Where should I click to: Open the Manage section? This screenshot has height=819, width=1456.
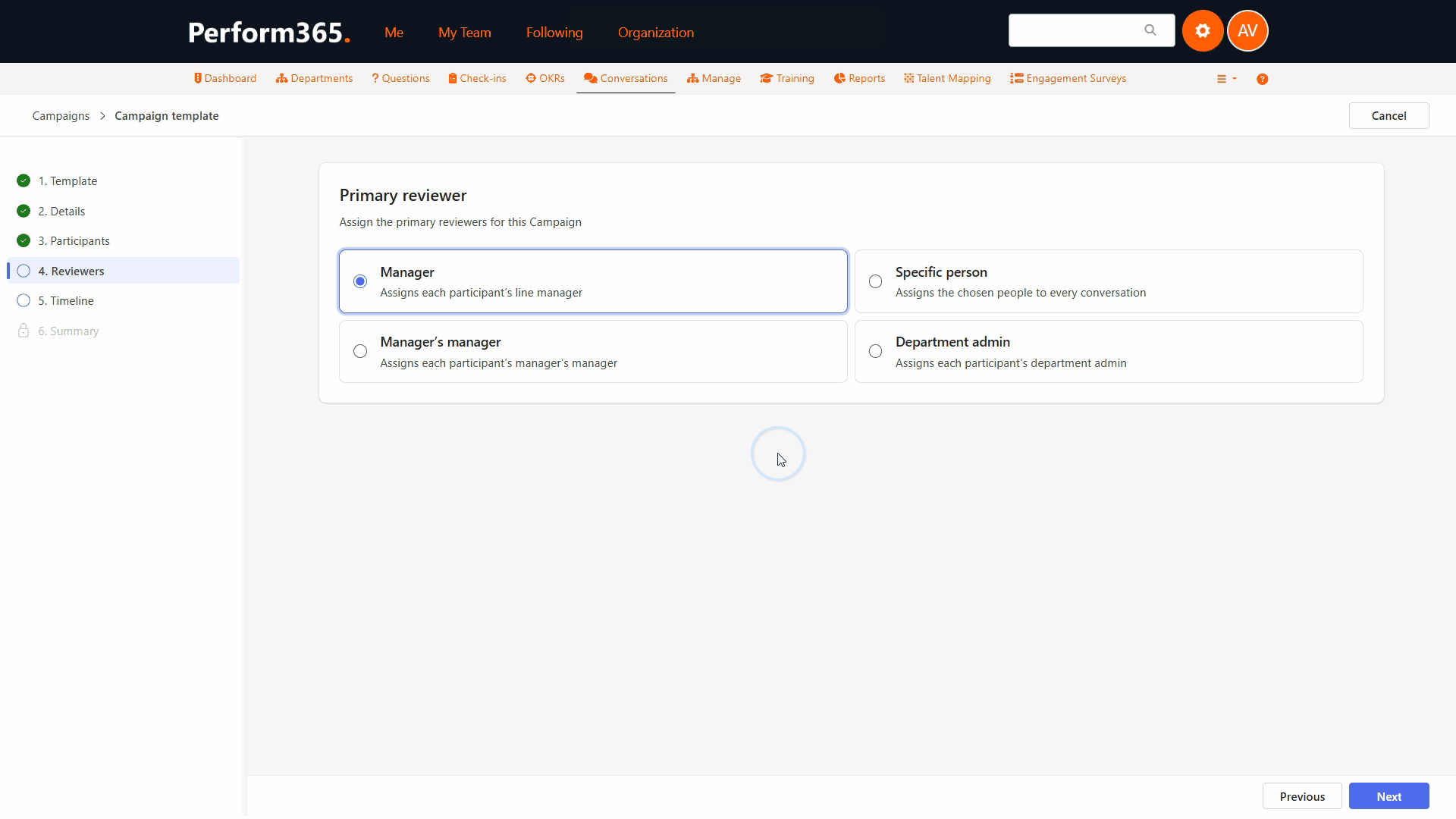tap(714, 79)
